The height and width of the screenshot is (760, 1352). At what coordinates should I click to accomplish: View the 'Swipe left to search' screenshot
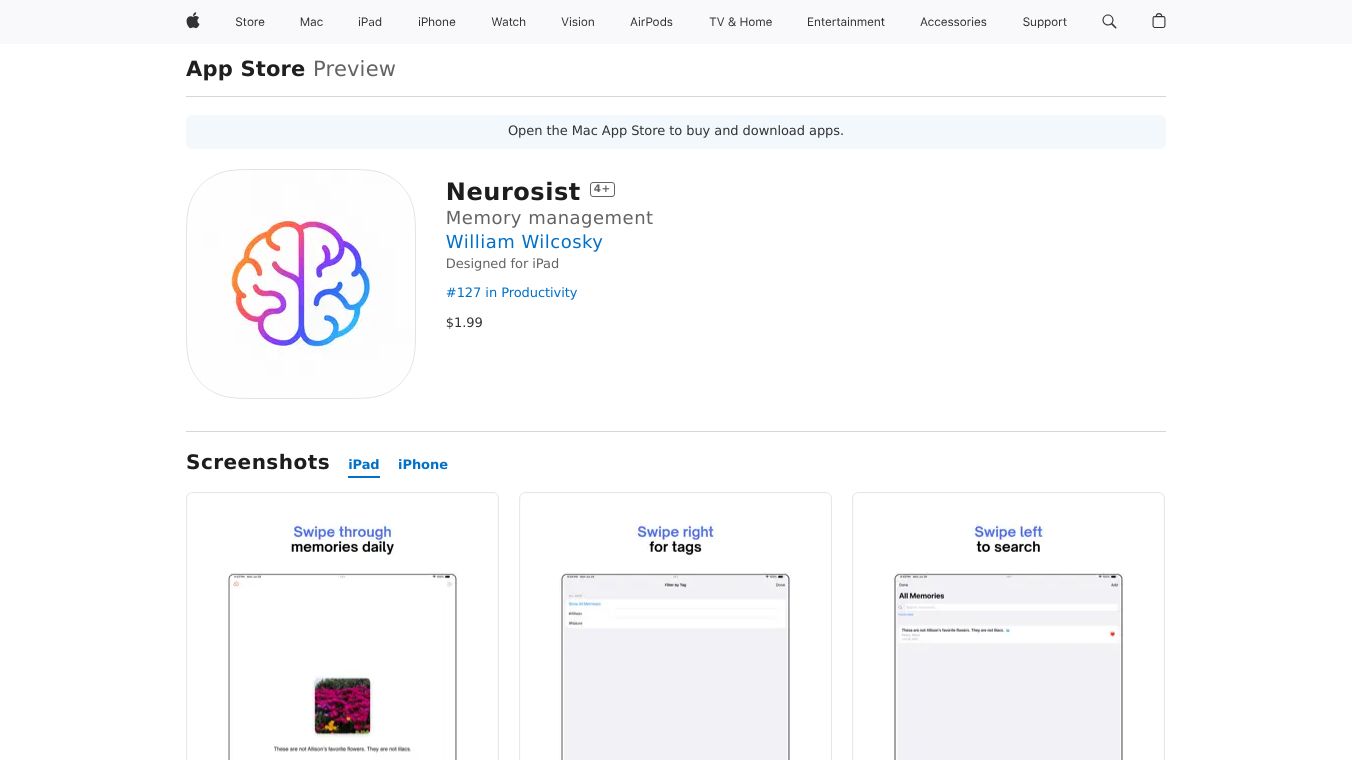(x=1008, y=626)
